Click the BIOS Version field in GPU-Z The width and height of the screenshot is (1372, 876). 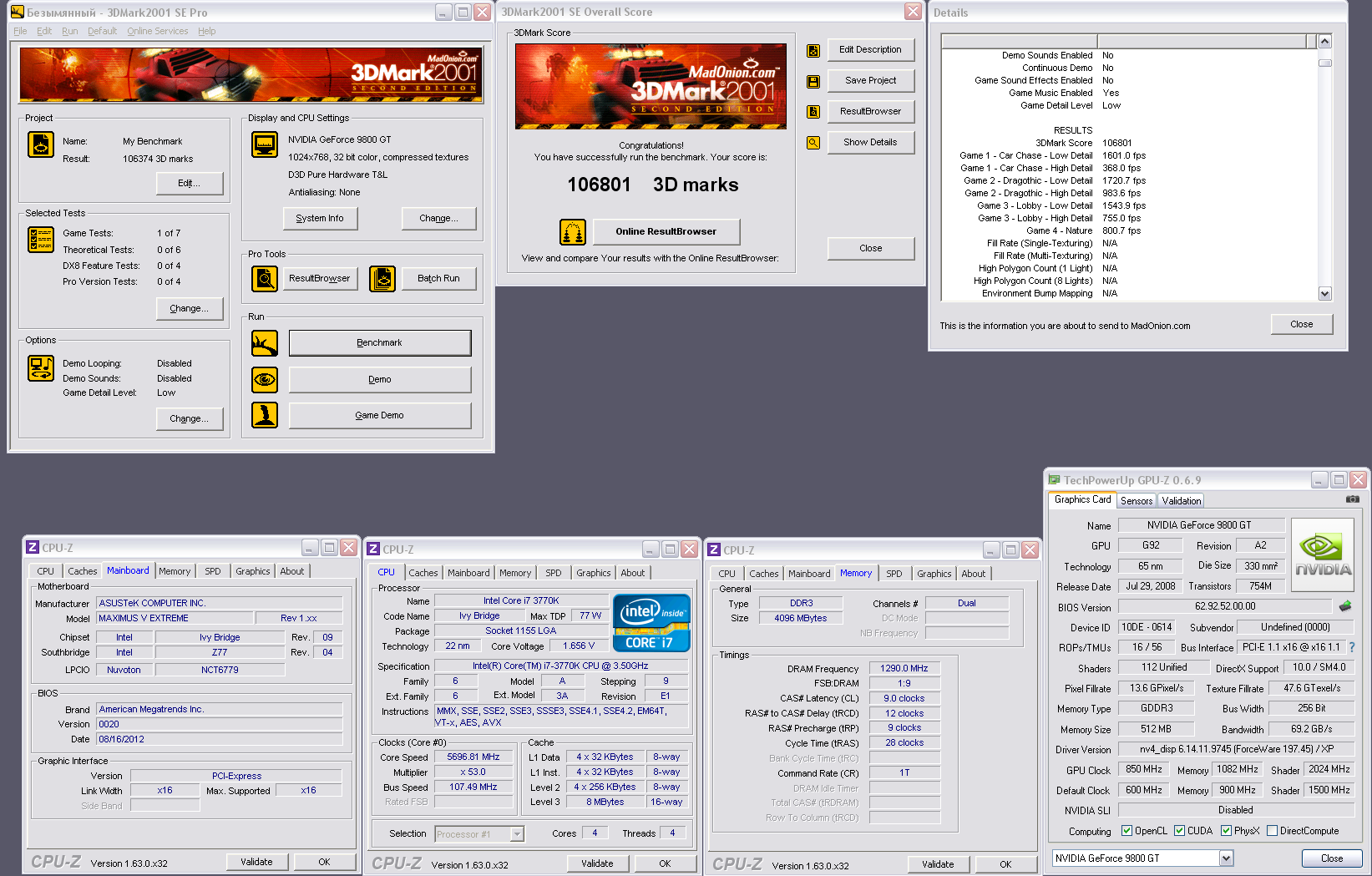(x=1225, y=606)
